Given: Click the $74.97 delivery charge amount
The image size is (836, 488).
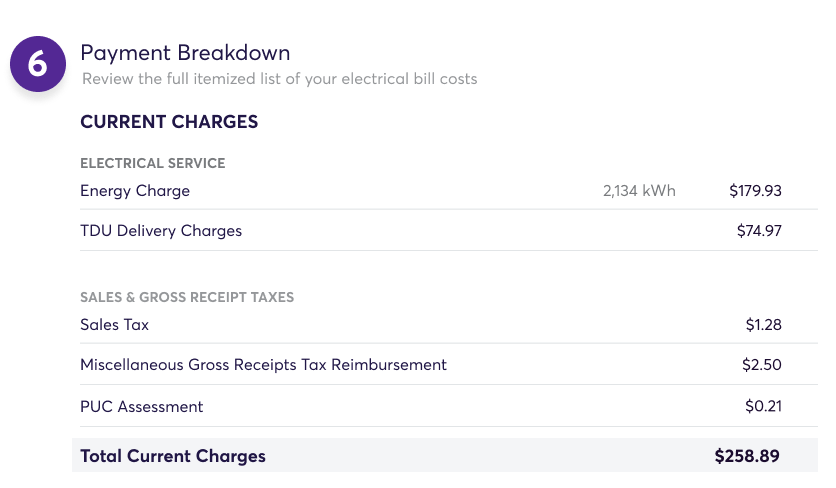Looking at the screenshot, I should (759, 231).
